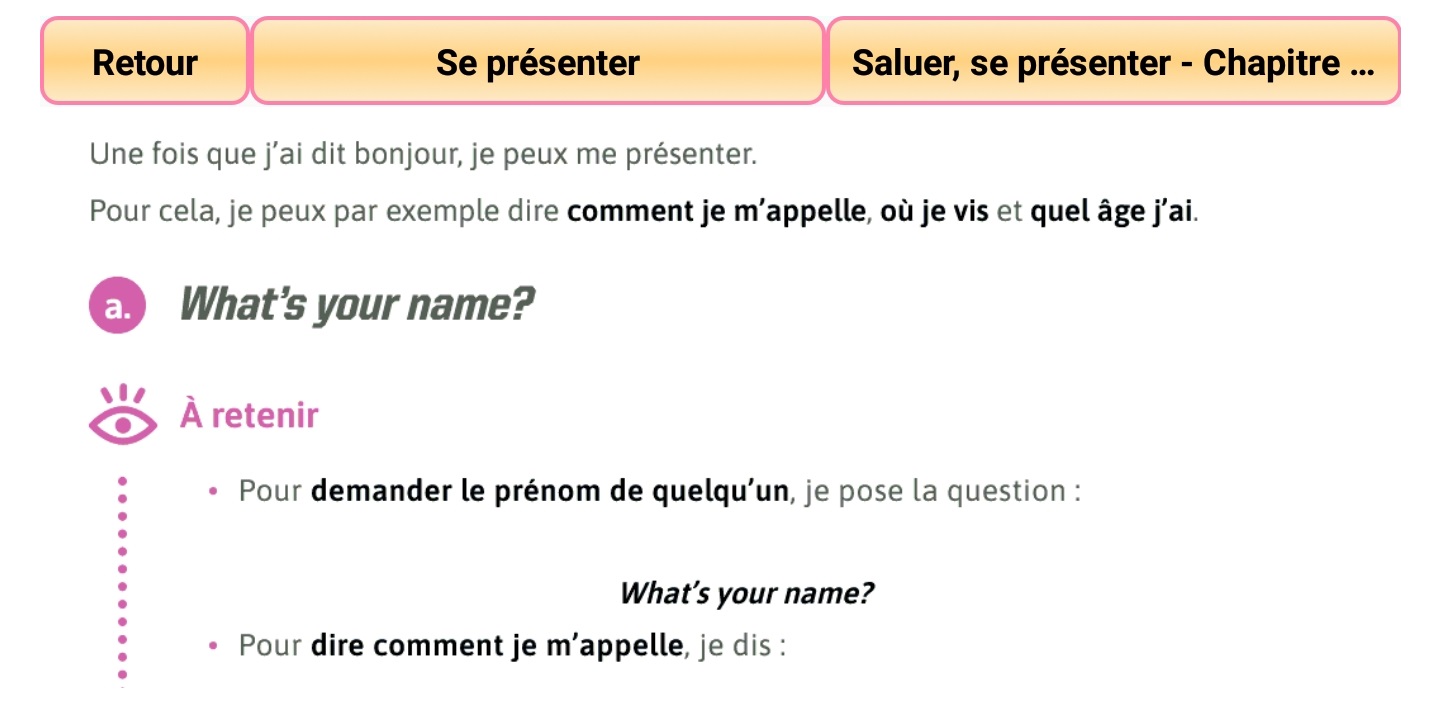Click bold text 'comment je m'appelle' in intro
The image size is (1440, 720).
click(x=716, y=212)
